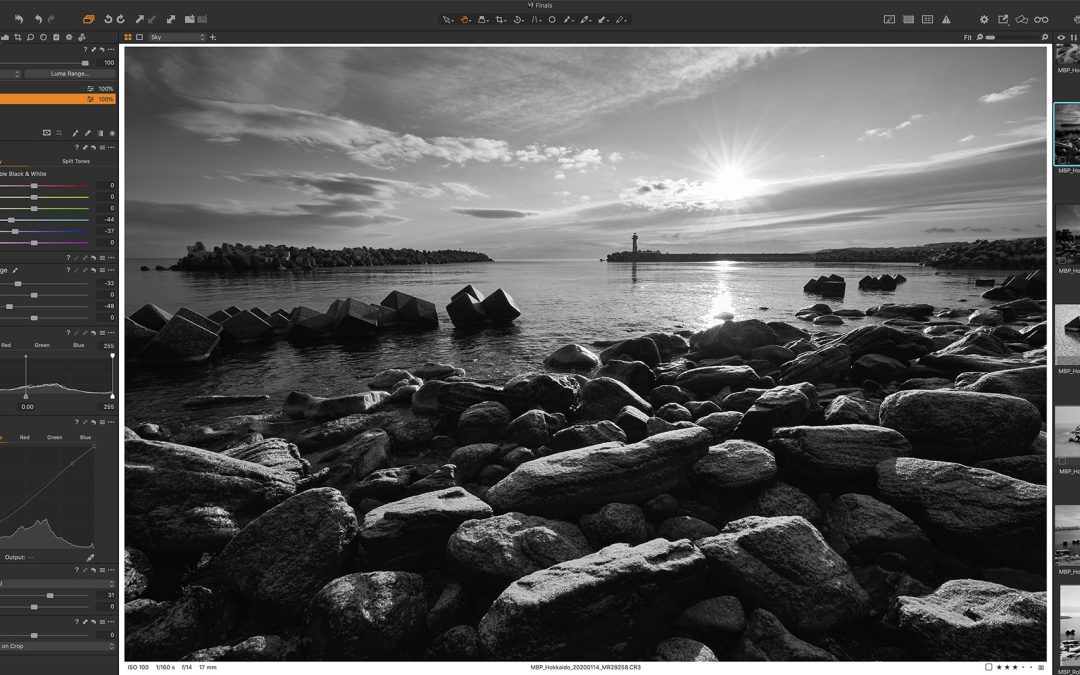
Task: Click the proofing glasses icon
Action: coord(1041,19)
